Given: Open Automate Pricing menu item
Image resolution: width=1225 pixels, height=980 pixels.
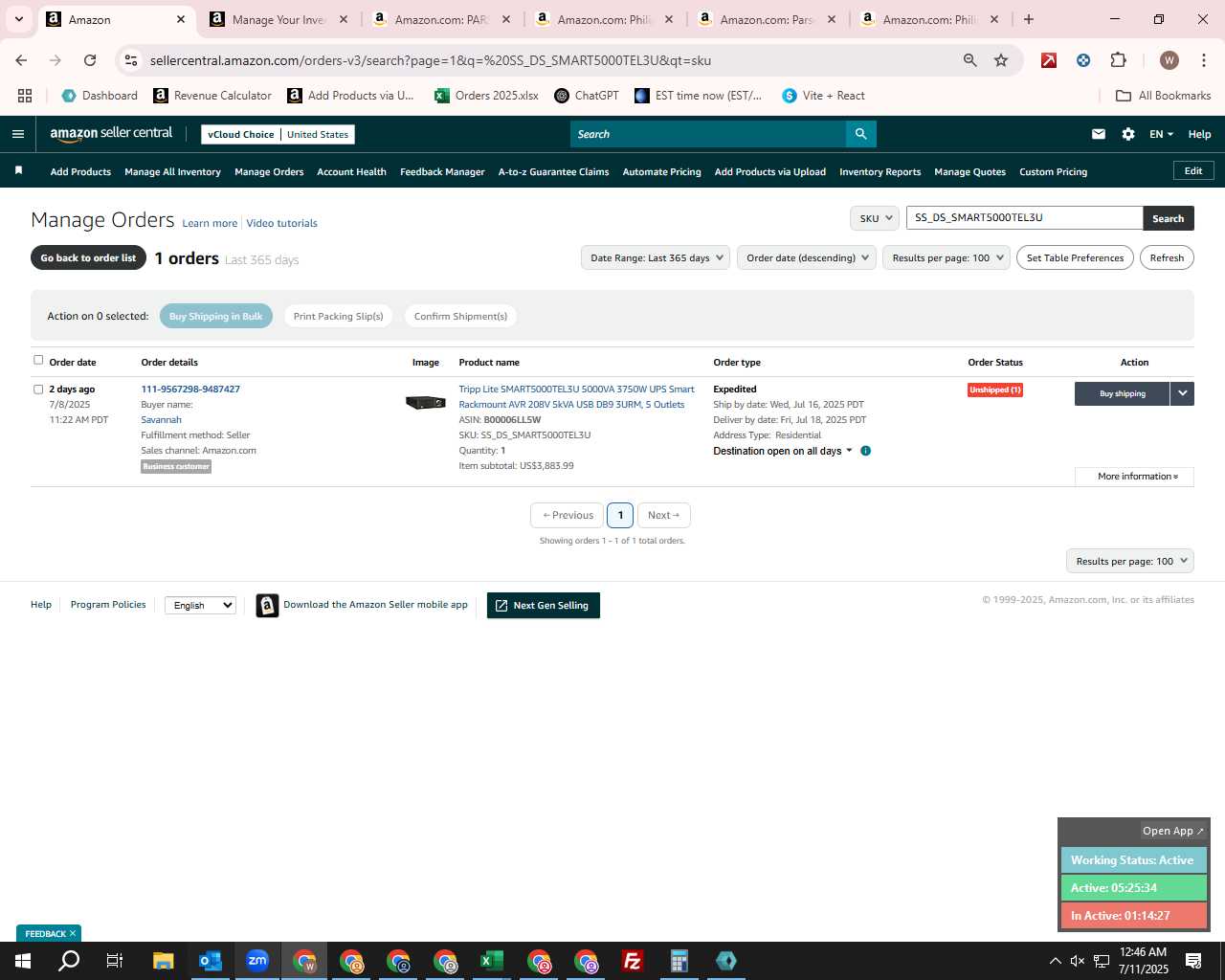Looking at the screenshot, I should tap(661, 172).
